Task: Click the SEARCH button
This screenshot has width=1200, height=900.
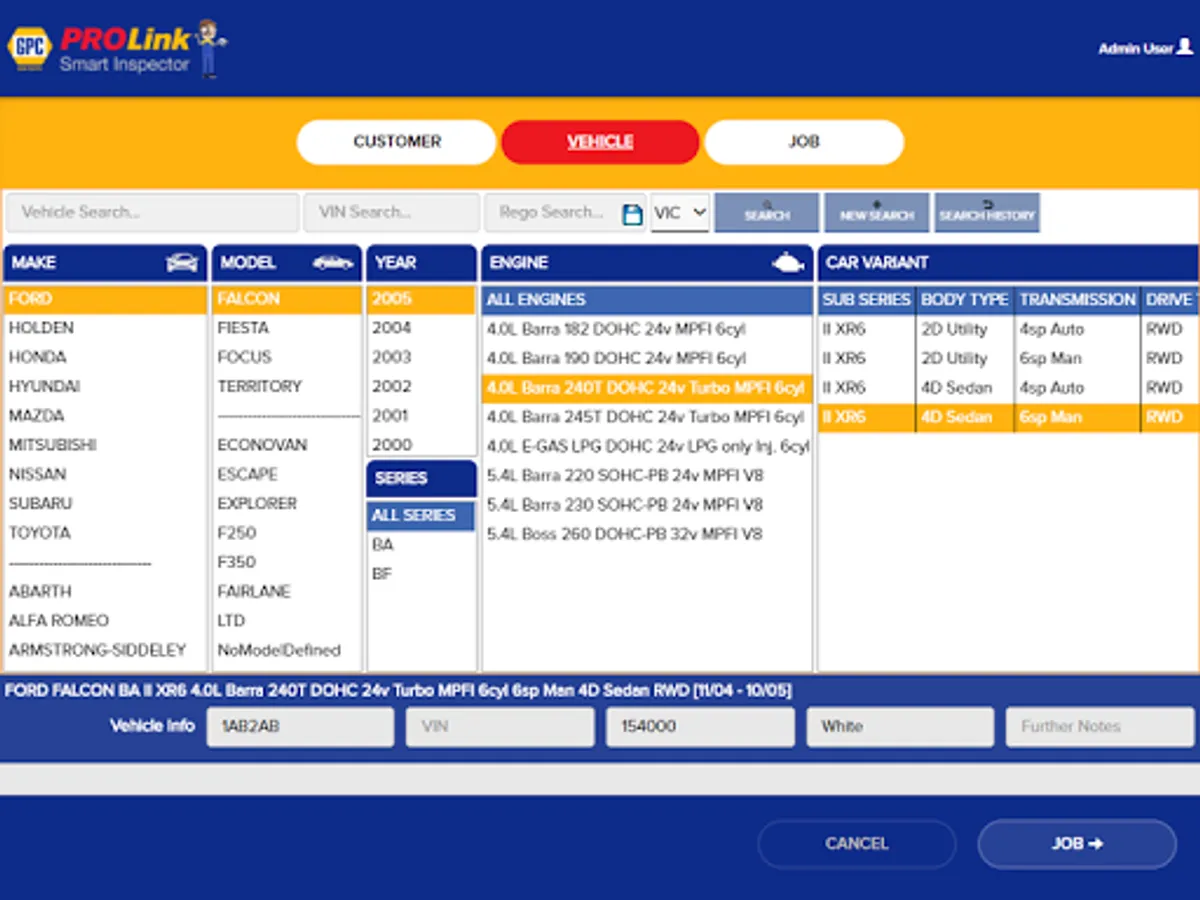Action: click(x=767, y=213)
